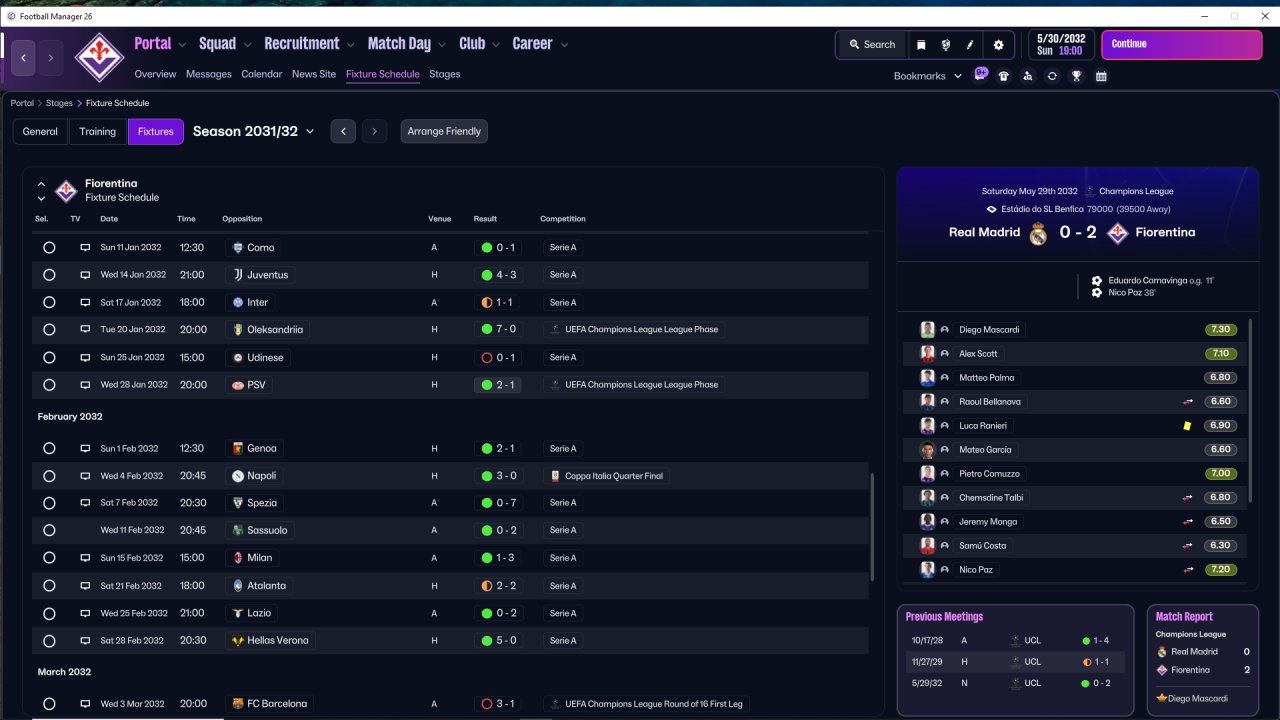
Task: Switch to the Stages tab
Action: (445, 74)
